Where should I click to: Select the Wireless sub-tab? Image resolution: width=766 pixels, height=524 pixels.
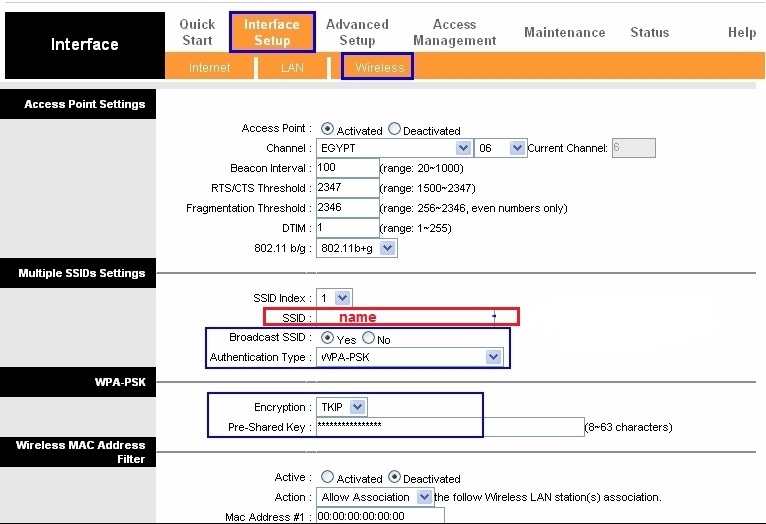pyautogui.click(x=379, y=67)
